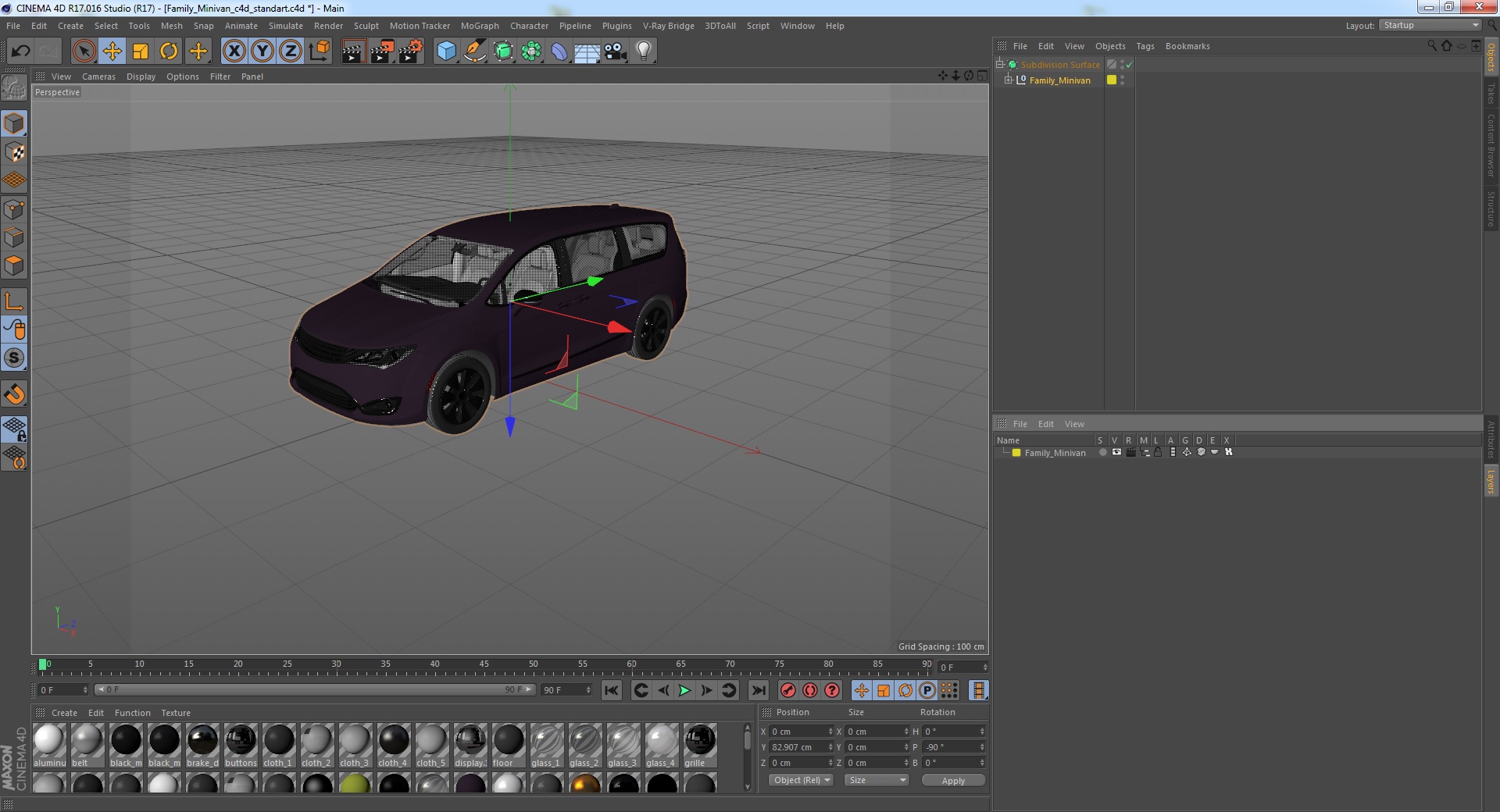Image resolution: width=1500 pixels, height=812 pixels.
Task: Expand the Family_Minivan object hierarchy
Action: point(1008,80)
